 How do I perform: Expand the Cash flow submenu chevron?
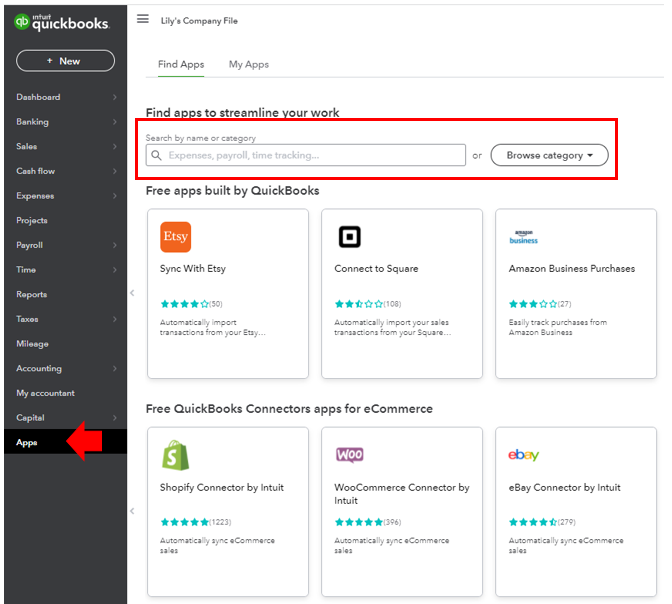pos(114,171)
